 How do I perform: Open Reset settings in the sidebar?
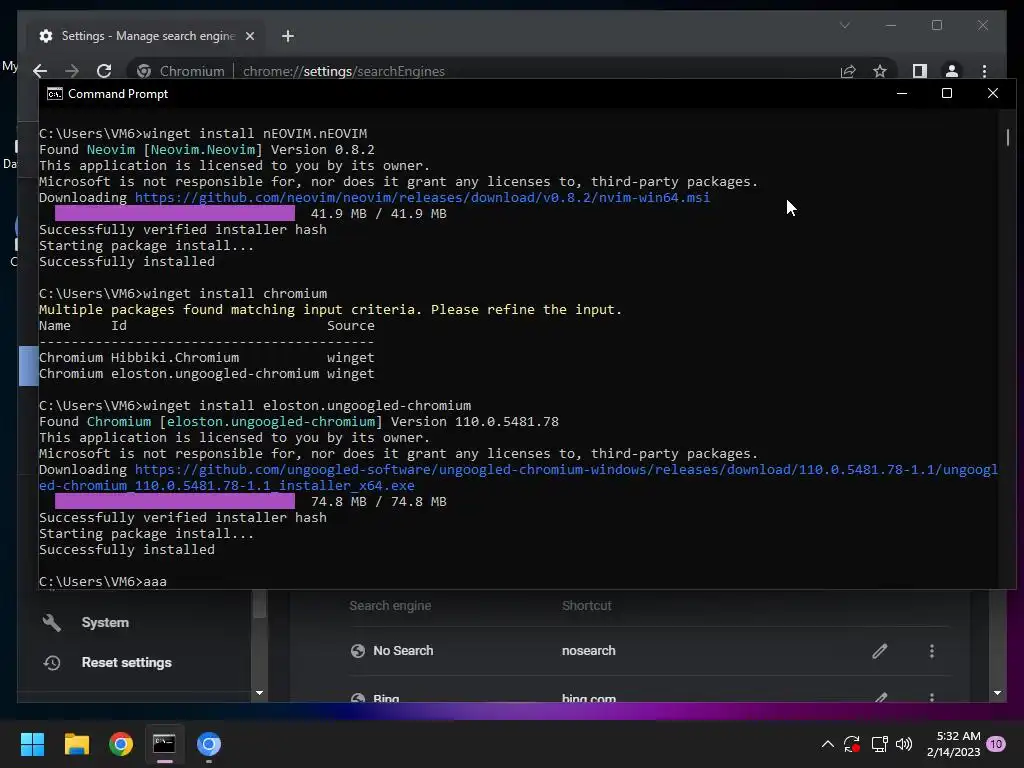126,662
